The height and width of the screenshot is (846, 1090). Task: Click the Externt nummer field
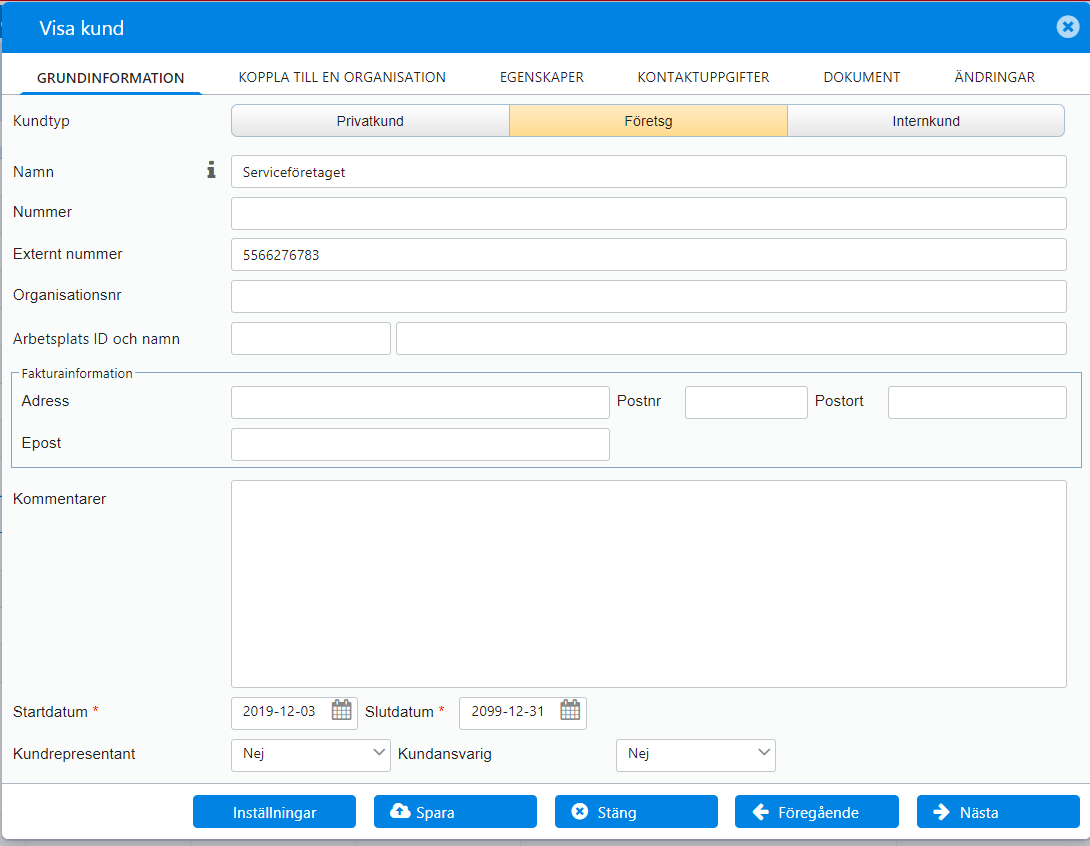point(649,254)
